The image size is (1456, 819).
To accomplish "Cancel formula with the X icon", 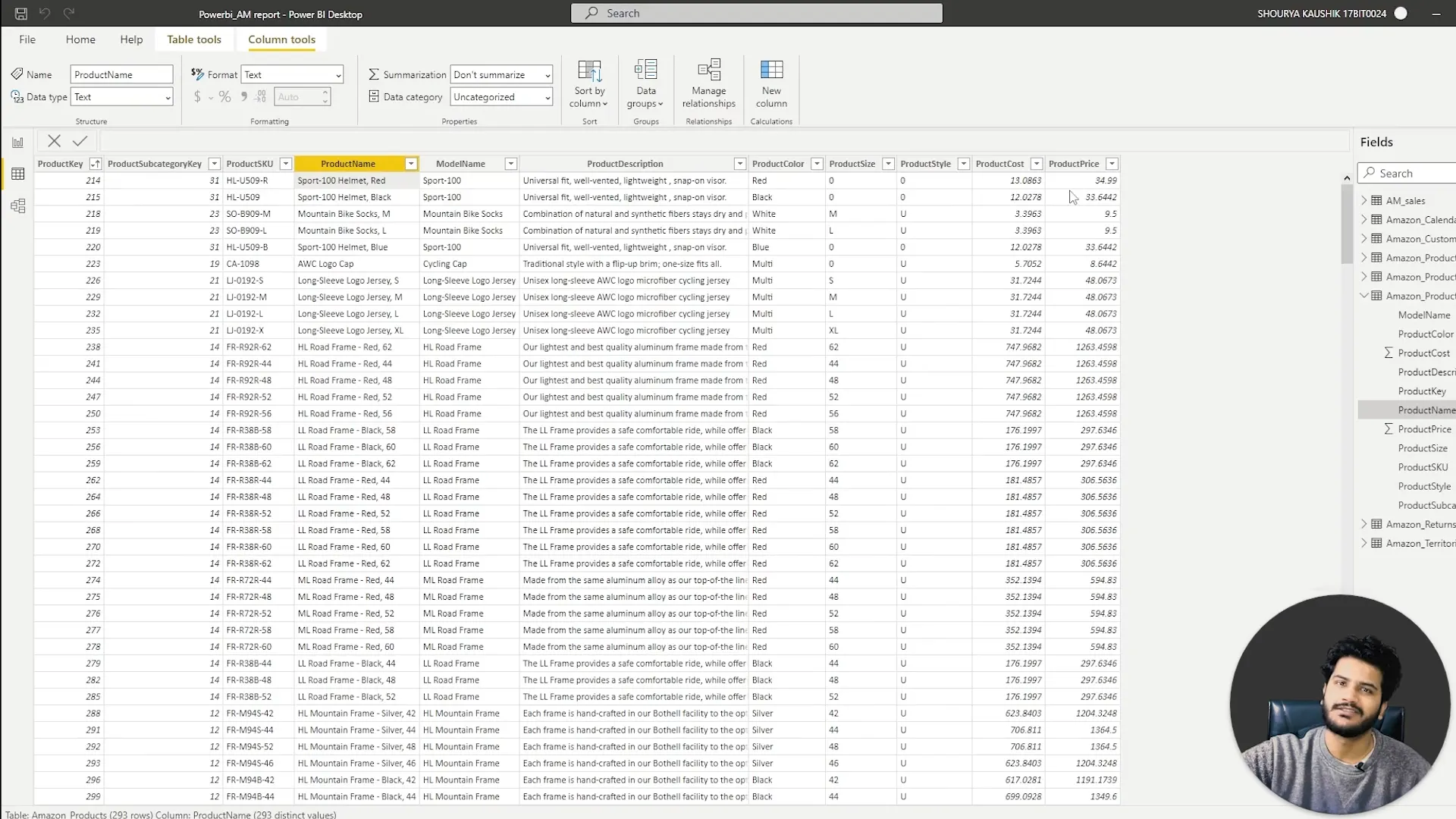I will pos(54,141).
